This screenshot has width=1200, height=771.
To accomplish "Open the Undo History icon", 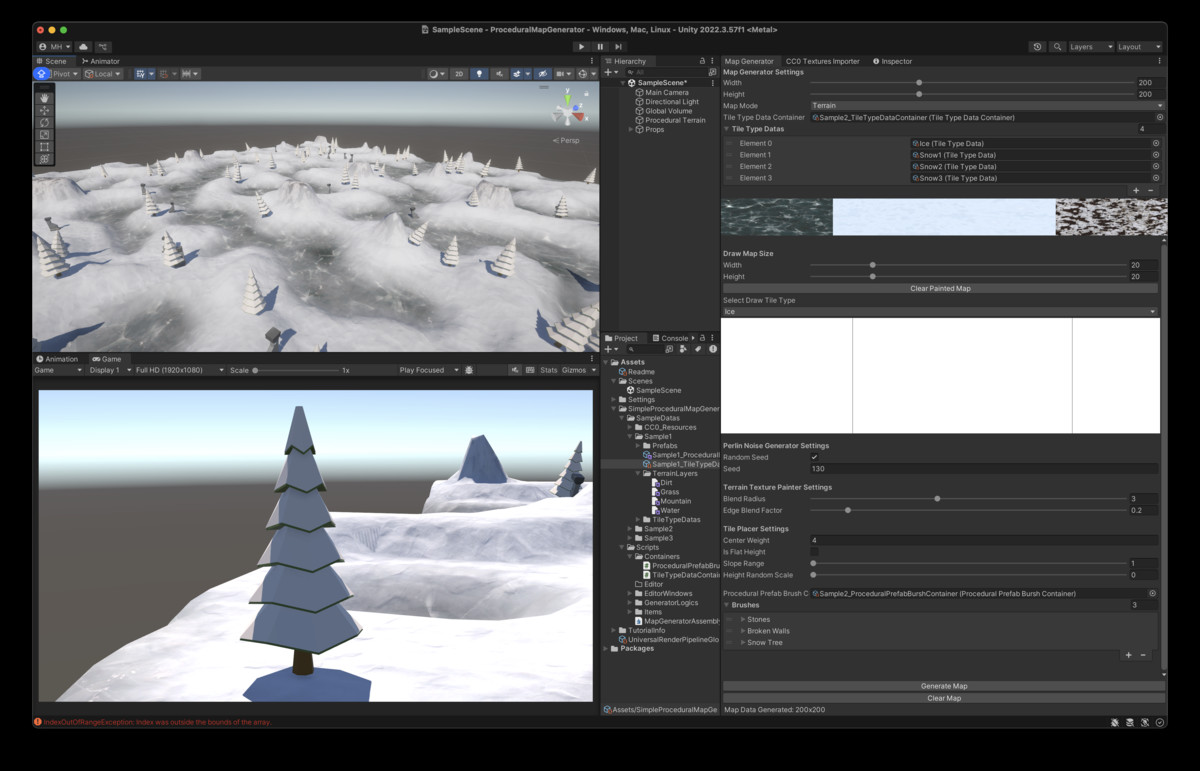I will click(x=1037, y=47).
